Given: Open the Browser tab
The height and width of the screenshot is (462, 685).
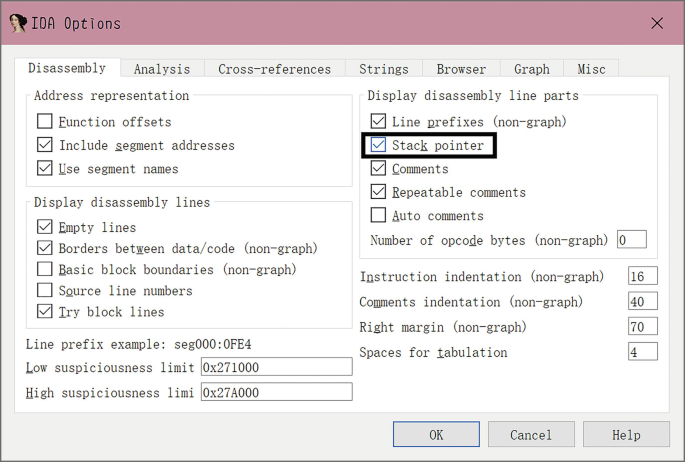Looking at the screenshot, I should tap(461, 69).
